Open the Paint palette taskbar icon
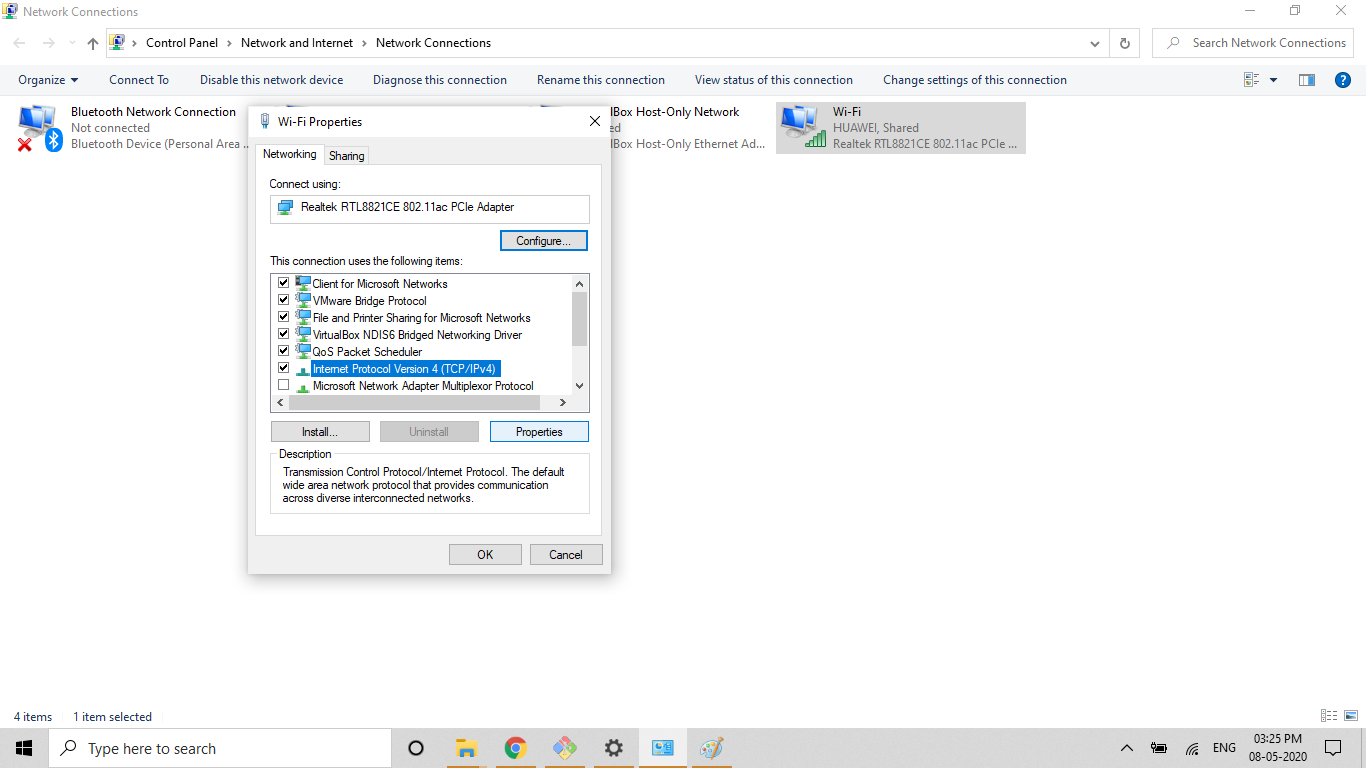1366x768 pixels. click(711, 748)
